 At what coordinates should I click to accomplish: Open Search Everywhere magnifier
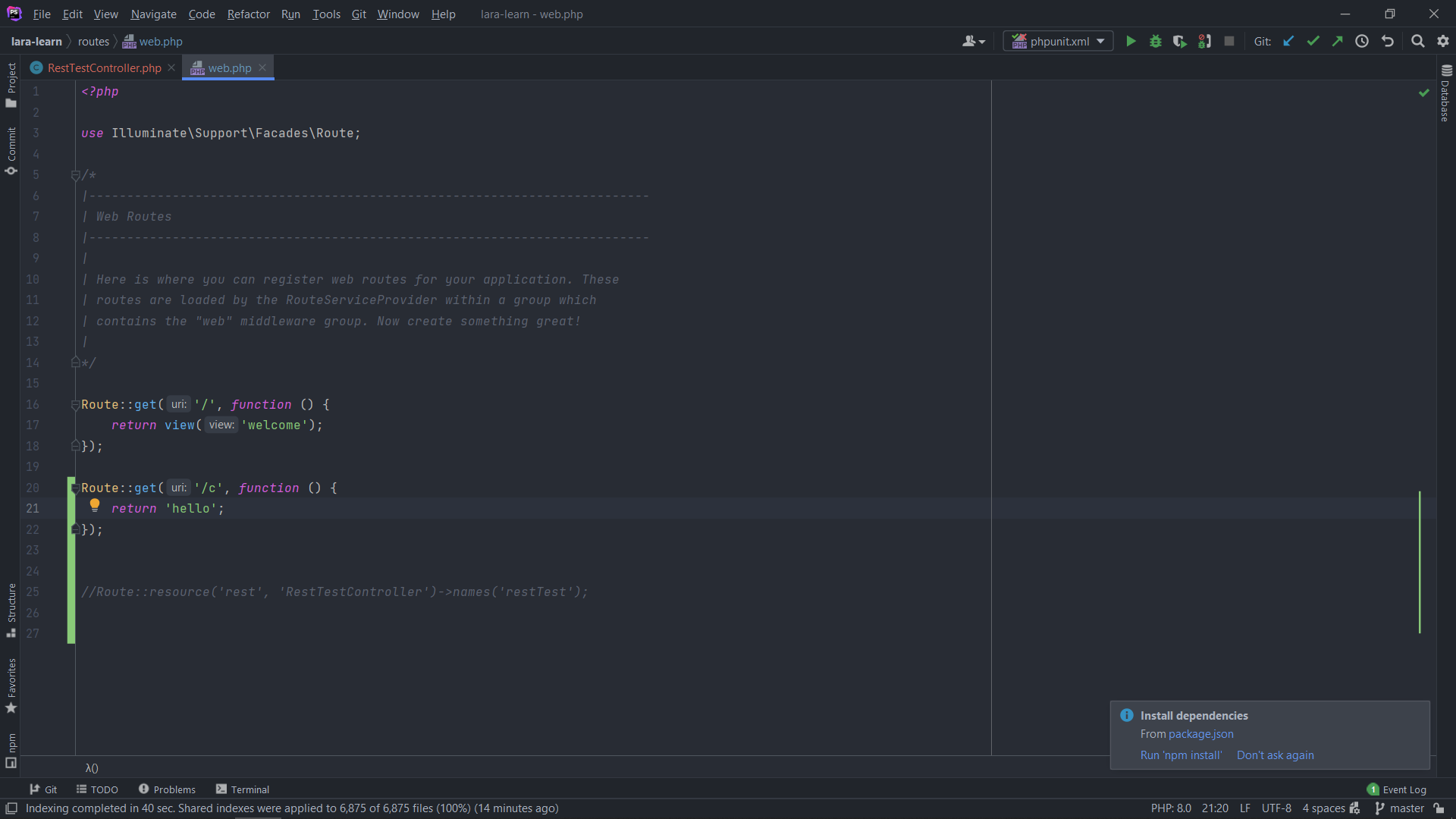click(1417, 41)
